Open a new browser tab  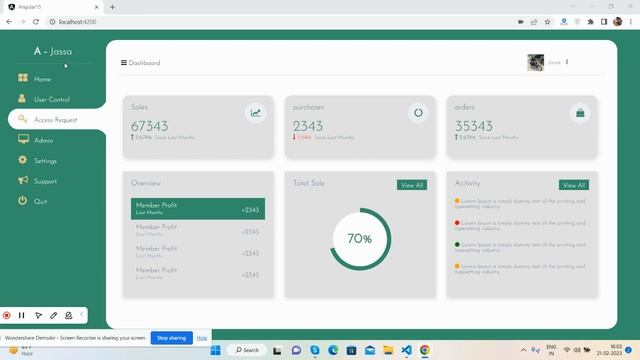pyautogui.click(x=112, y=7)
